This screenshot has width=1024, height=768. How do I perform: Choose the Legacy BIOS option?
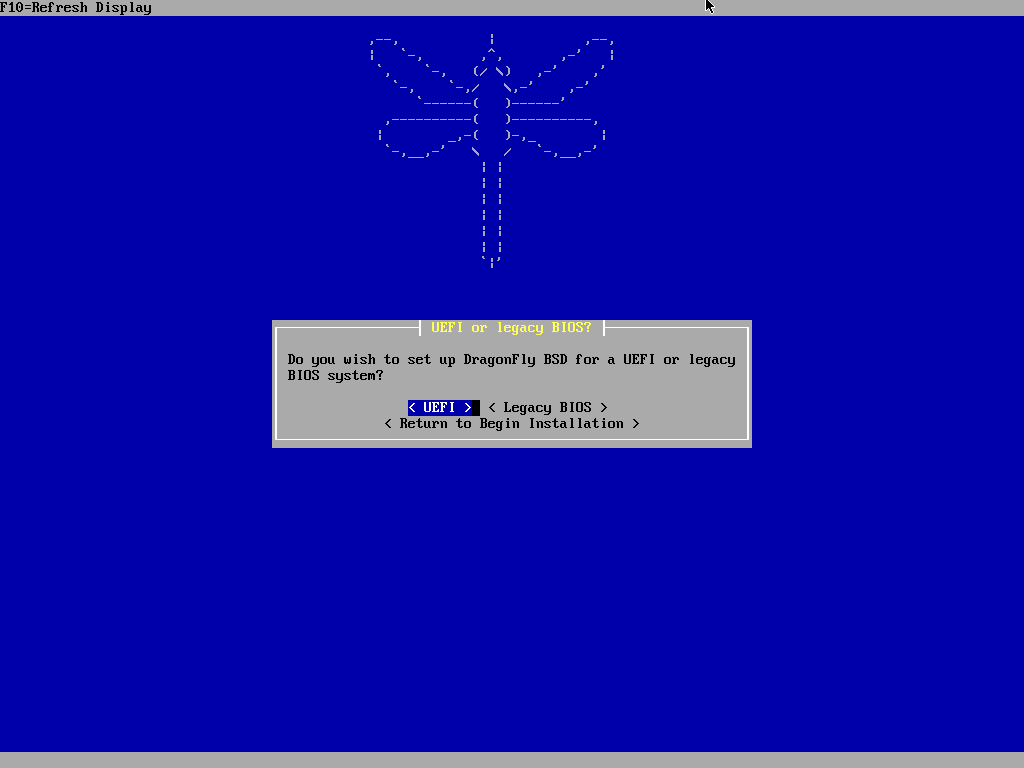547,407
